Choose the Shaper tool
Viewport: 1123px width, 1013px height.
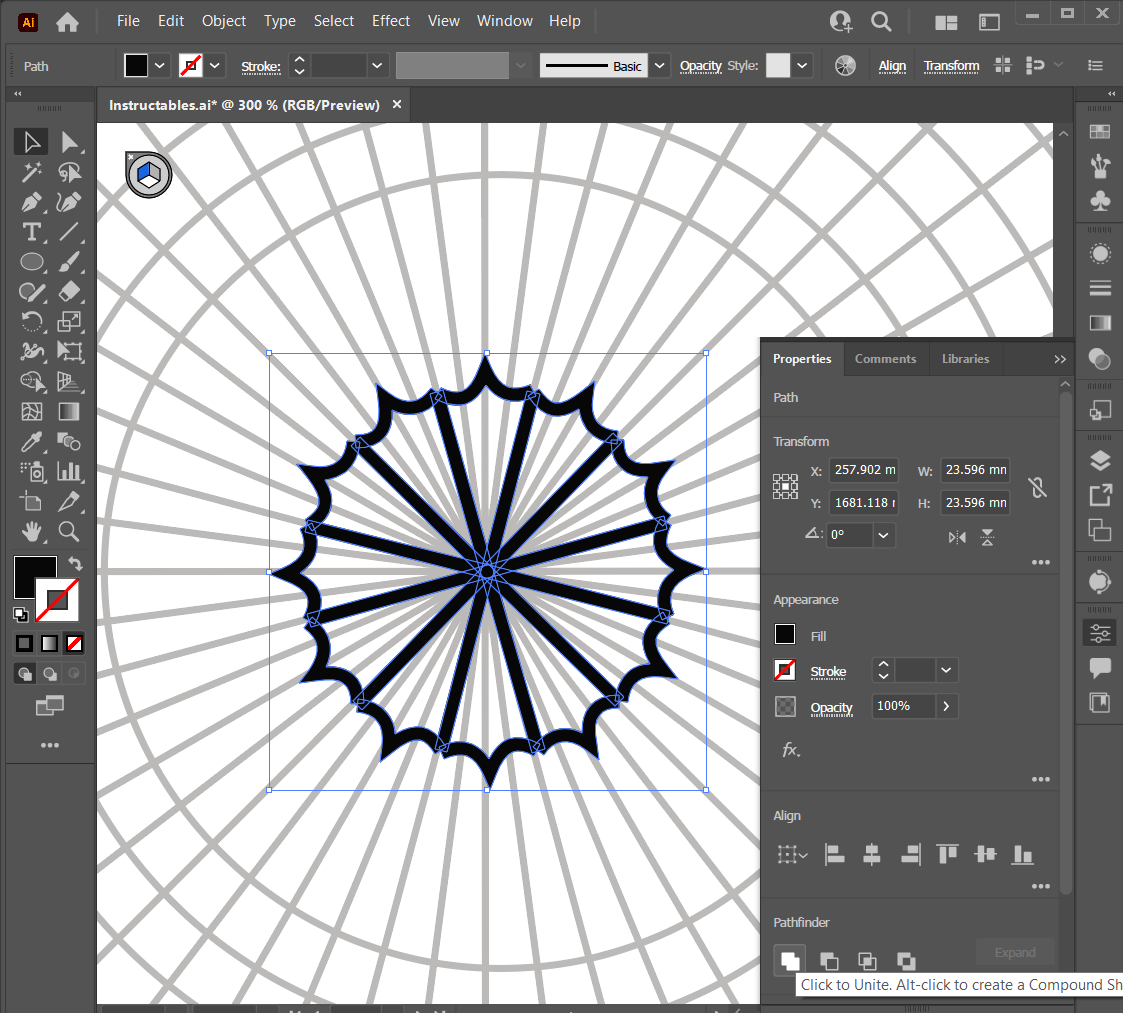32,292
